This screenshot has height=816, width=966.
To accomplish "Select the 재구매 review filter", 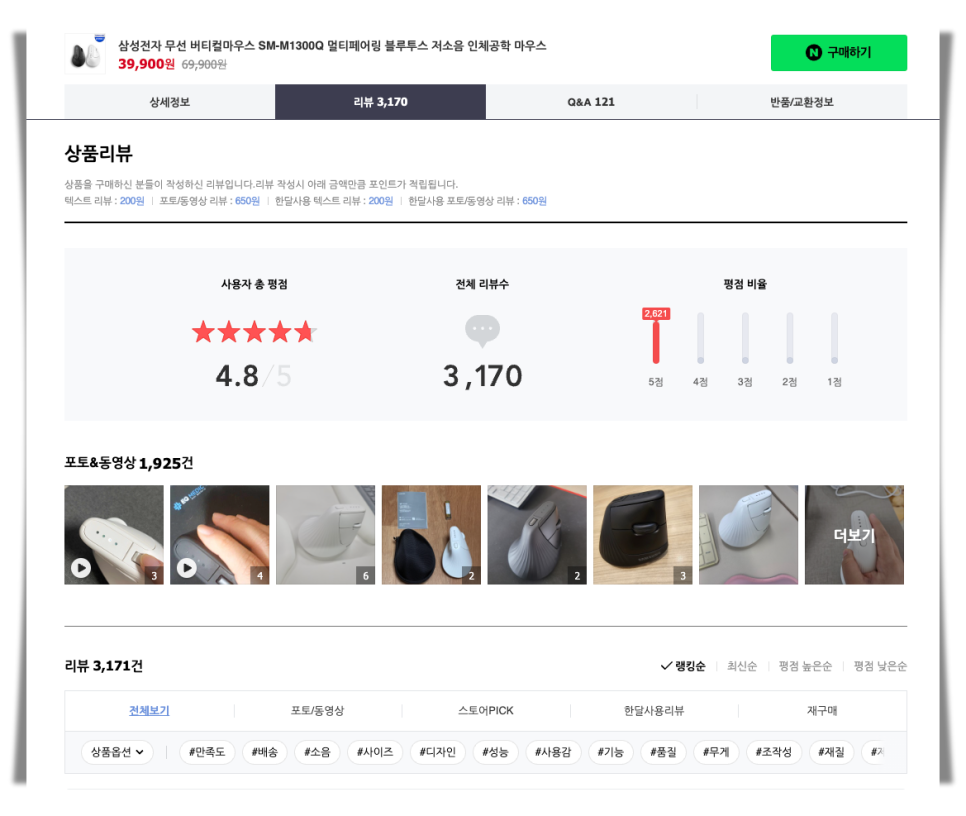I will pyautogui.click(x=822, y=711).
